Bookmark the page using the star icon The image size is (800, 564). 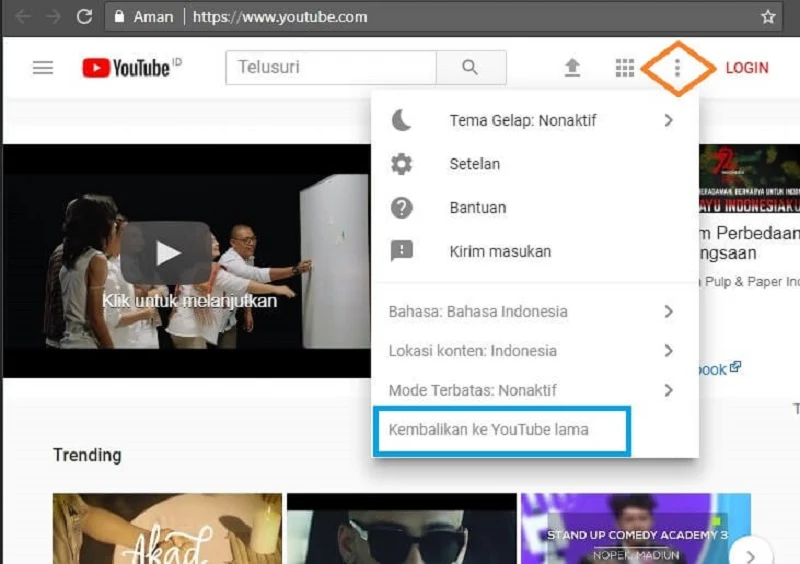click(x=768, y=17)
